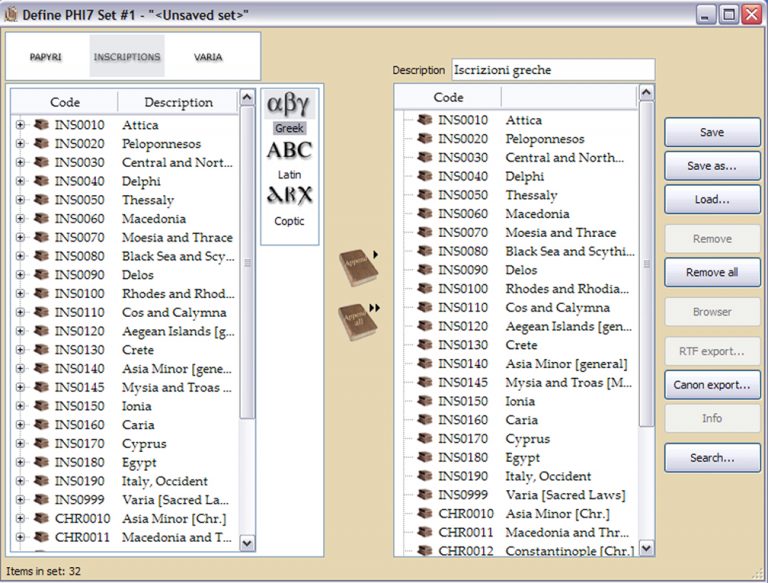
Task: Click the Search... button
Action: click(x=712, y=458)
